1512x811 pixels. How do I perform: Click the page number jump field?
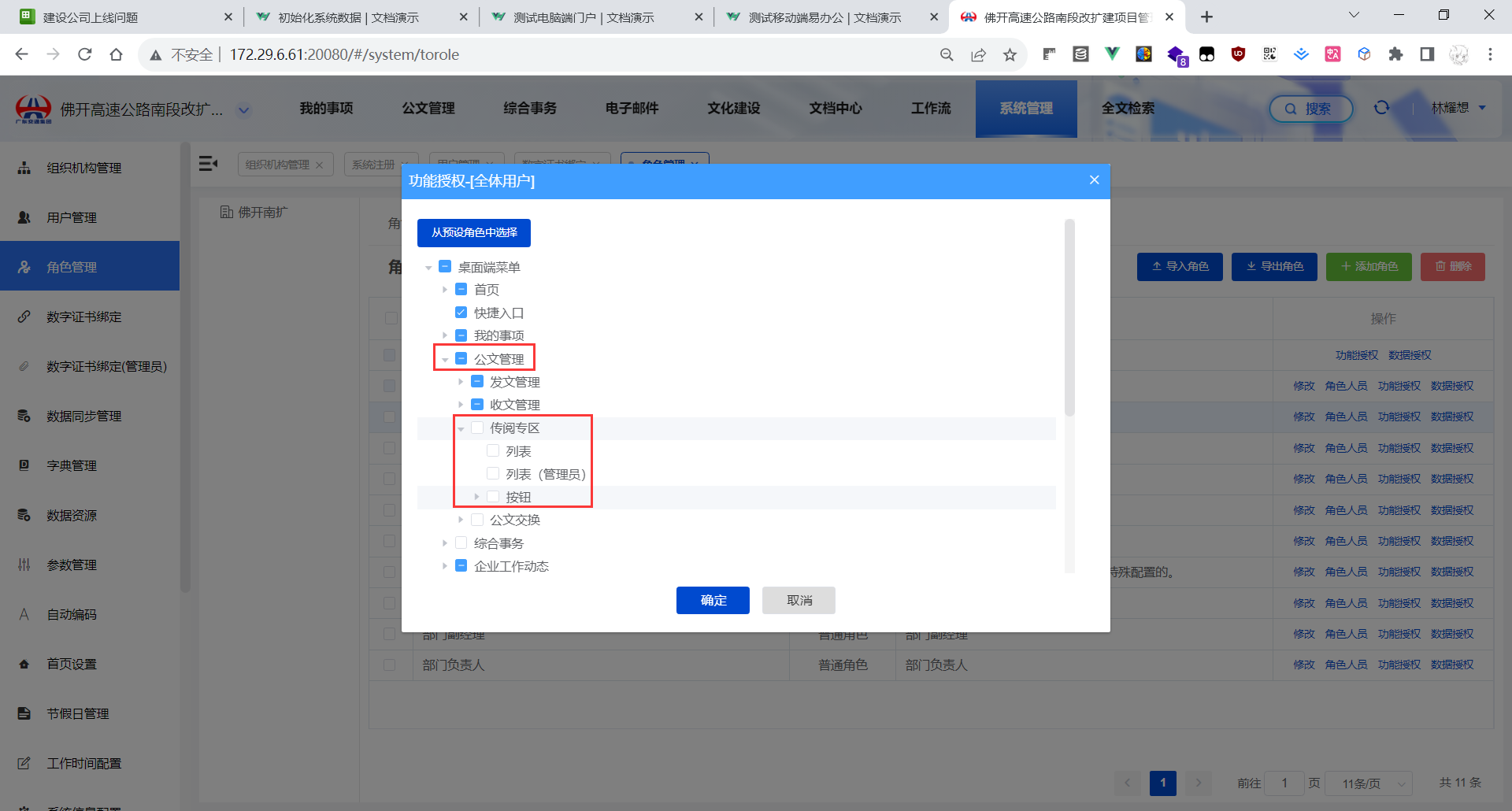coord(1284,783)
